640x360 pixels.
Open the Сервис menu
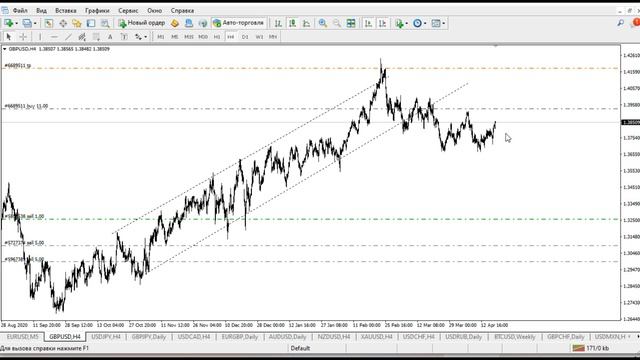(128, 11)
